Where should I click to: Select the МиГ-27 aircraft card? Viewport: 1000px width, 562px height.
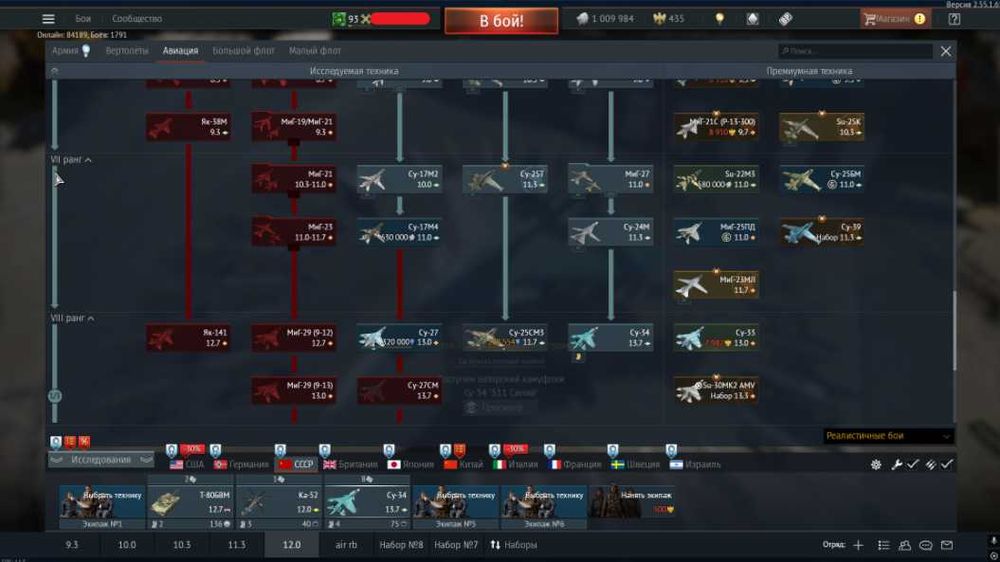pyautogui.click(x=610, y=179)
